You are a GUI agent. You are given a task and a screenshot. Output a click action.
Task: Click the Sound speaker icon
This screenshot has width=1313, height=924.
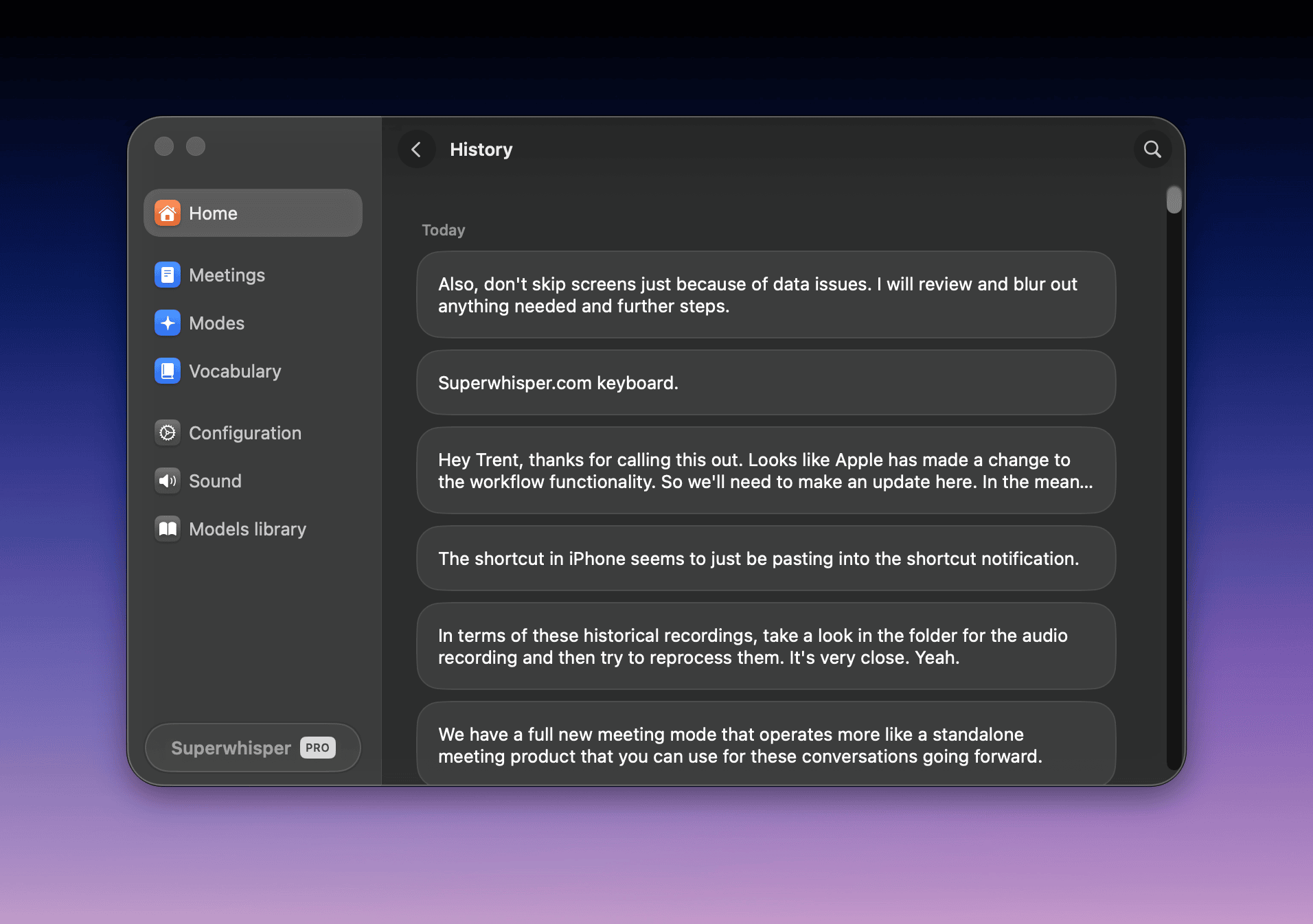click(x=168, y=481)
